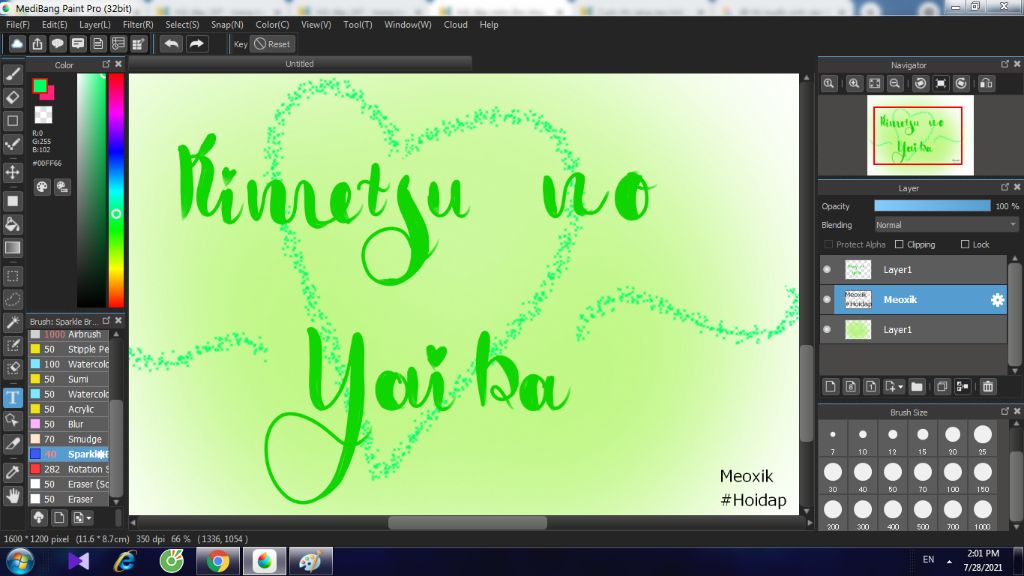Select the Lasso tool

12,300
